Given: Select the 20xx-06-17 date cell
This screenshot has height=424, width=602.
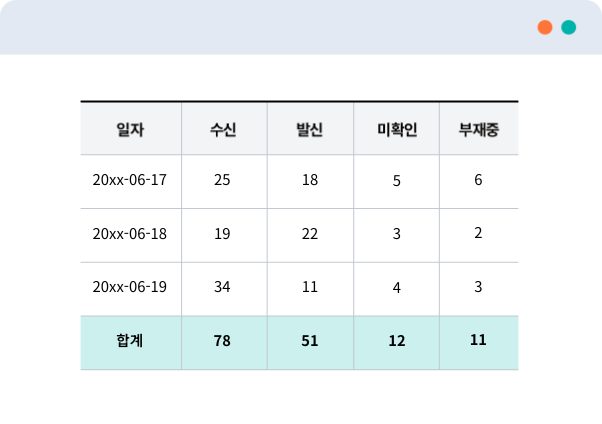Looking at the screenshot, I should [130, 181].
